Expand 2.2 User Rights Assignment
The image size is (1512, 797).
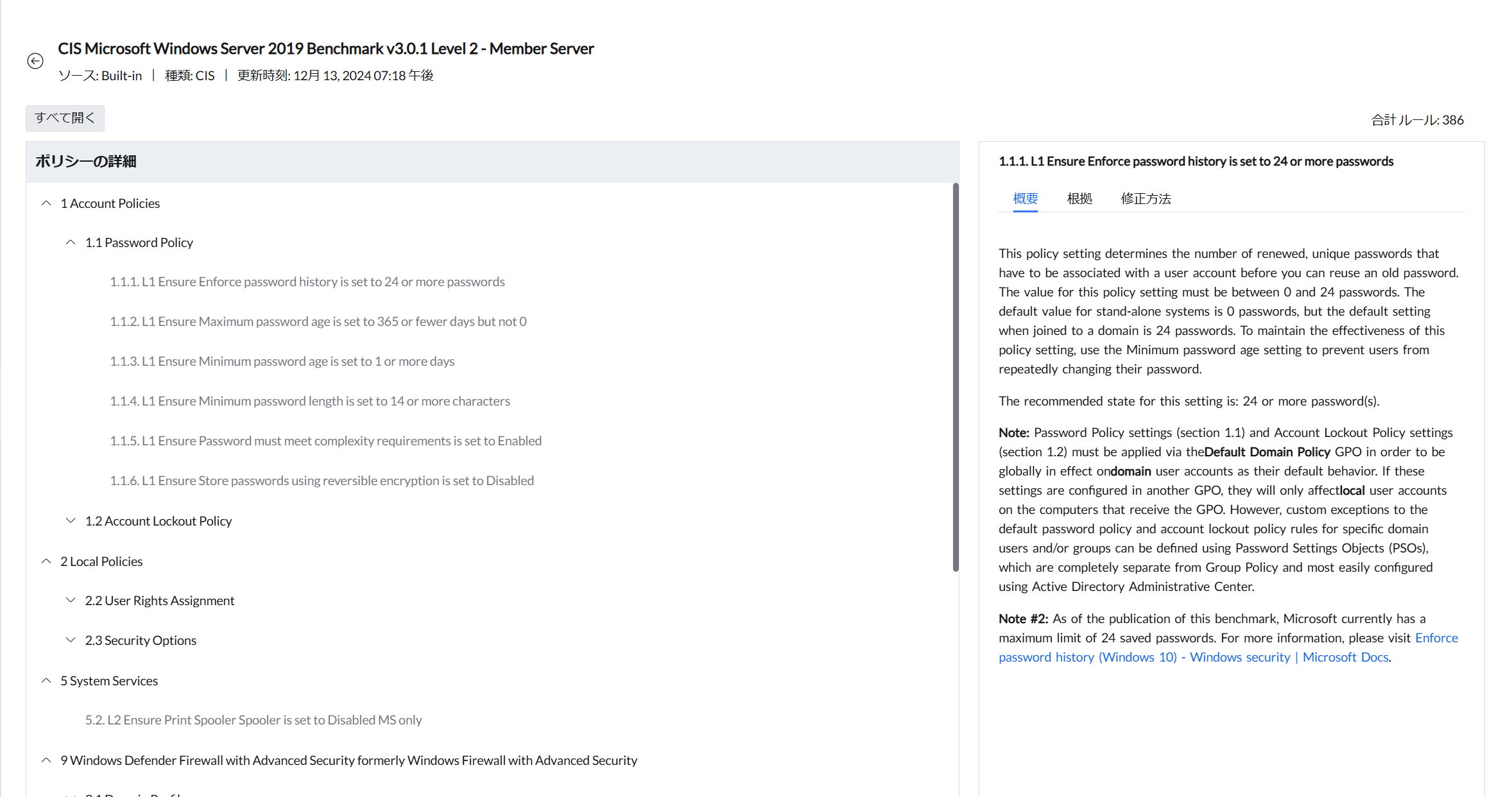[71, 601]
